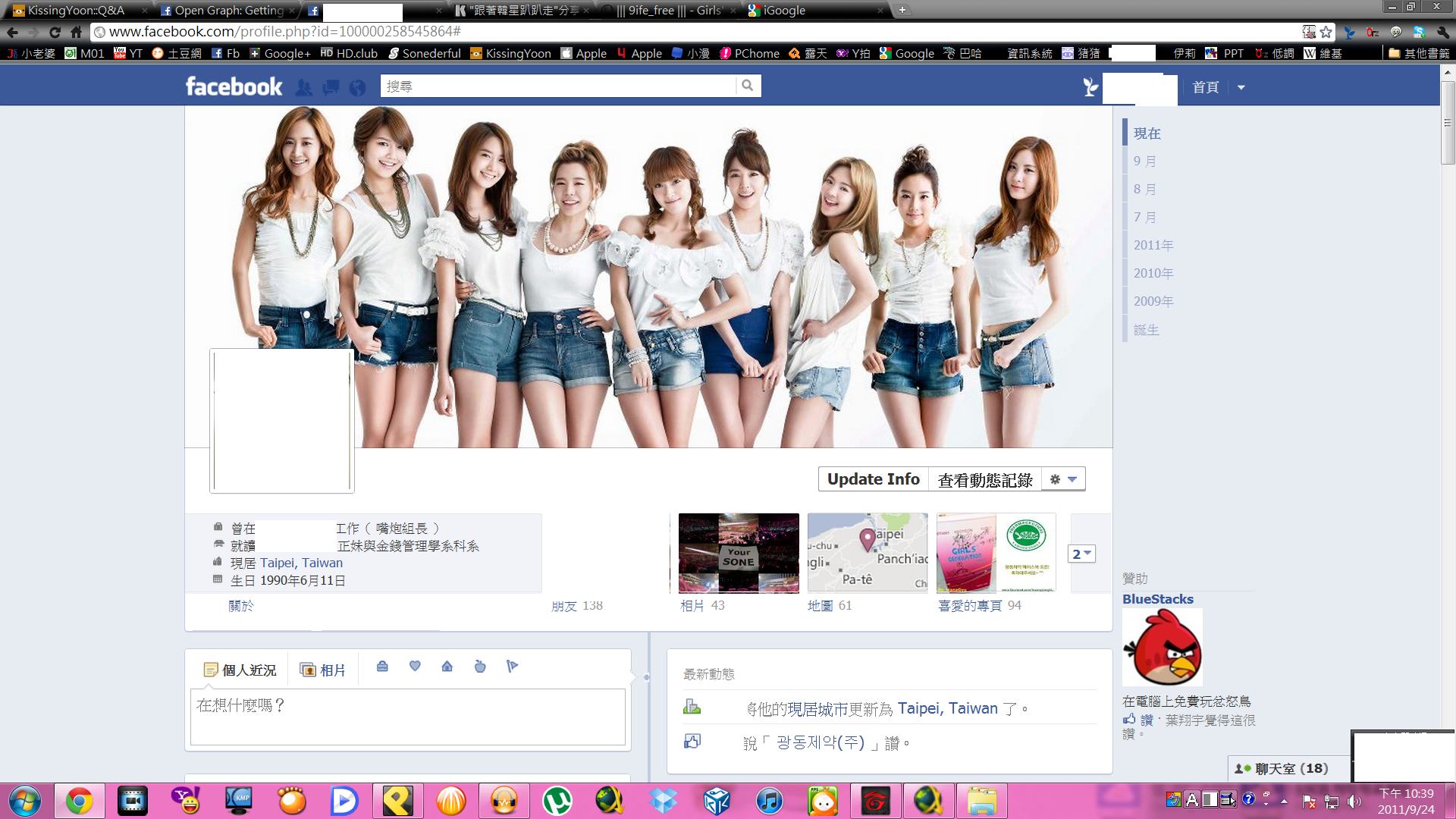Viewport: 1456px width, 819px height.
Task: Click the briefcase work life-event icon
Action: (x=382, y=667)
